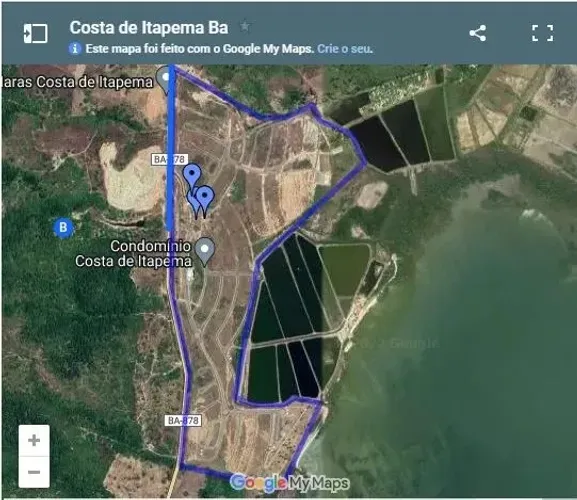Select the topmost blue map pin
This screenshot has width=577, height=500.
click(x=192, y=175)
